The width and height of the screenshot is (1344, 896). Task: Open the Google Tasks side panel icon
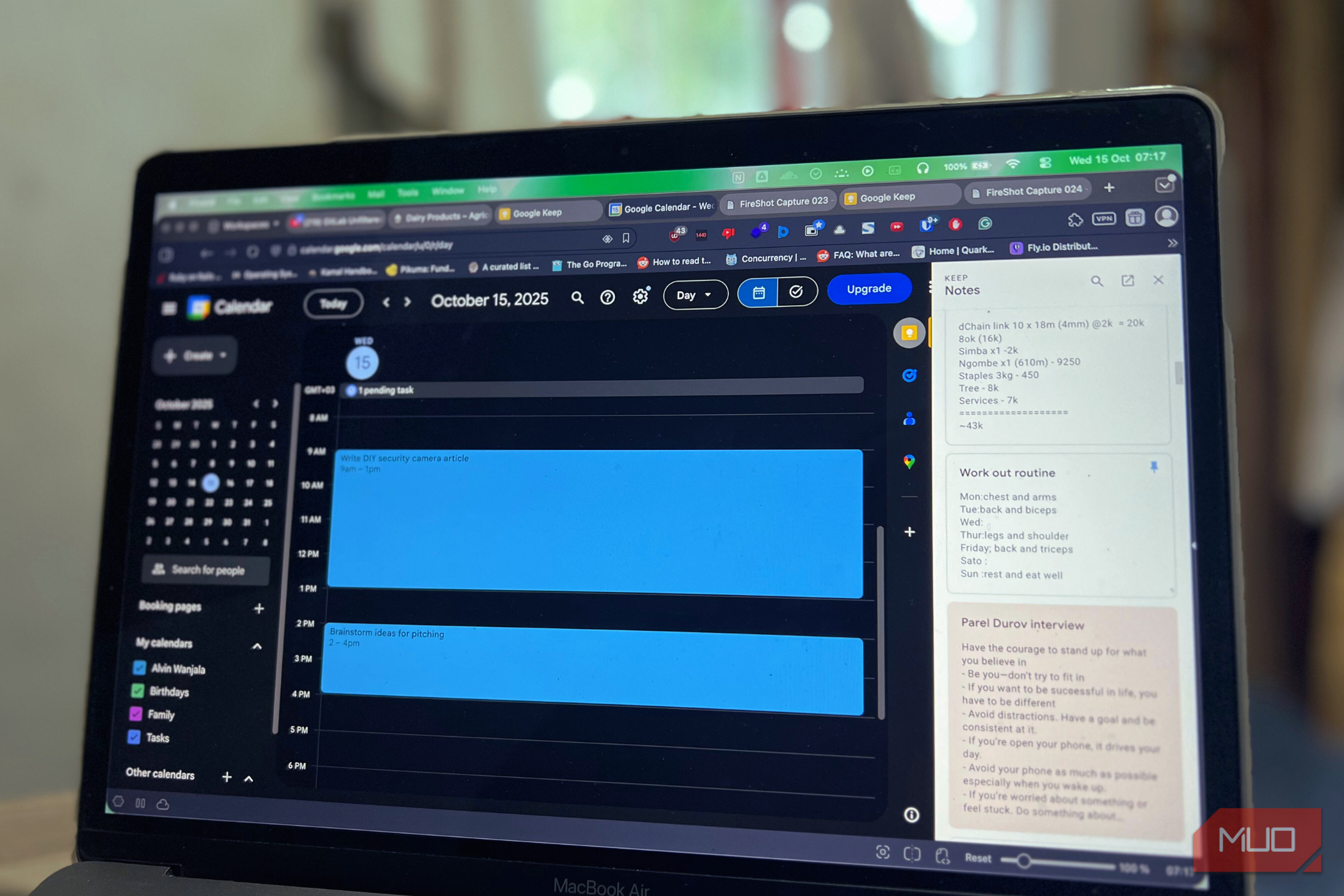pyautogui.click(x=909, y=376)
